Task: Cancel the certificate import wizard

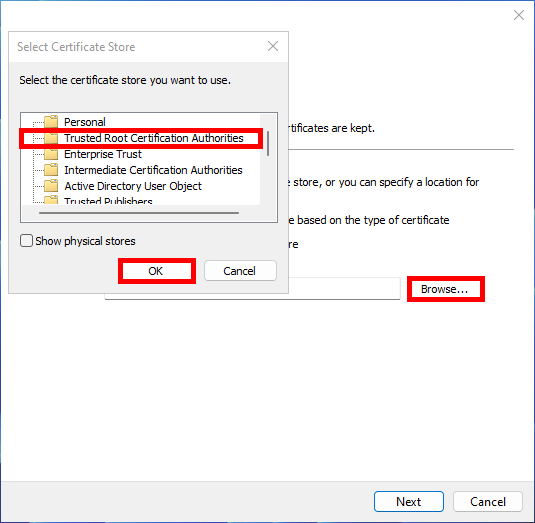Action: click(488, 502)
